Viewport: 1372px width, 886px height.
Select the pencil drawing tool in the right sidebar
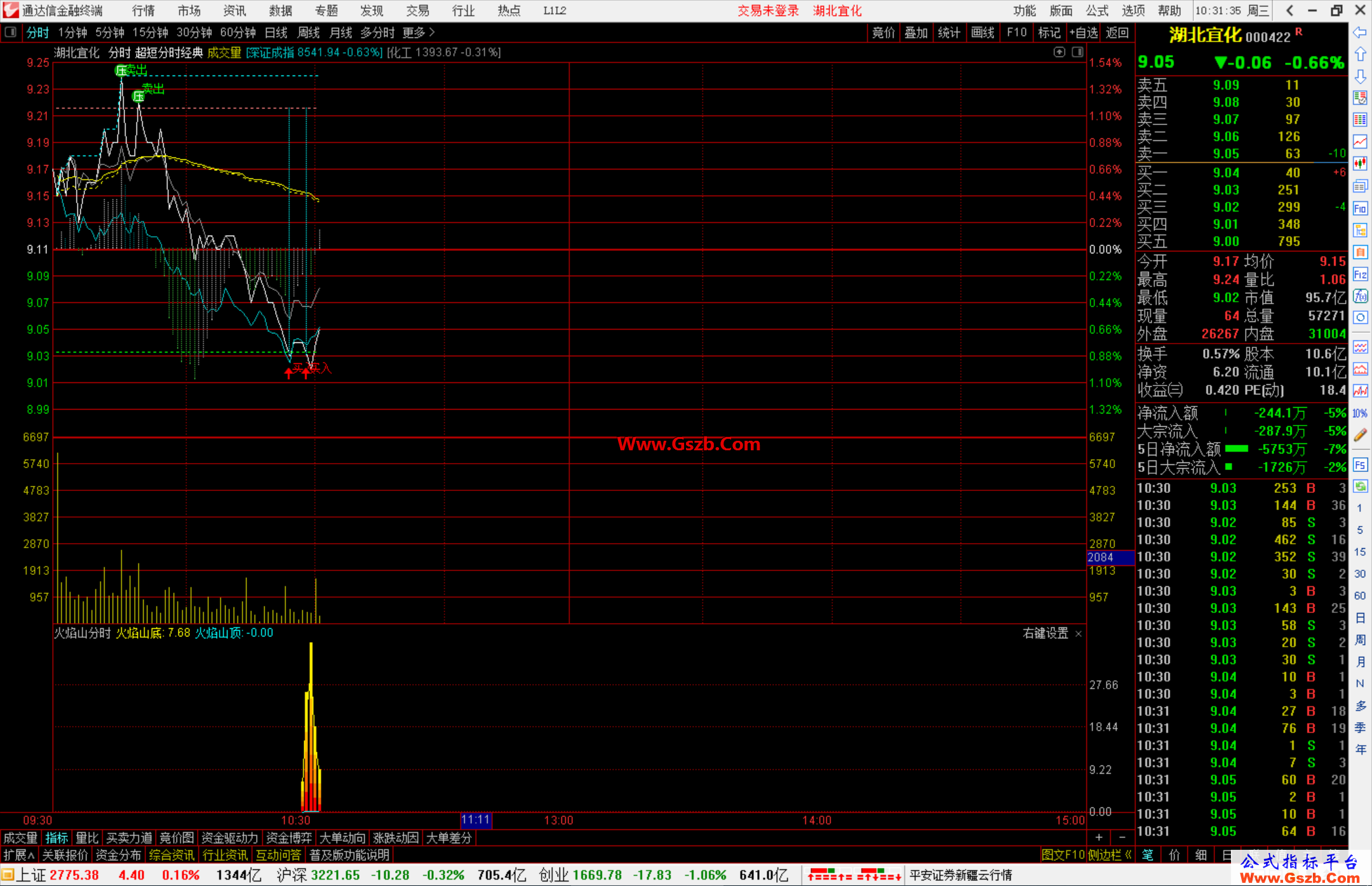(x=1360, y=435)
